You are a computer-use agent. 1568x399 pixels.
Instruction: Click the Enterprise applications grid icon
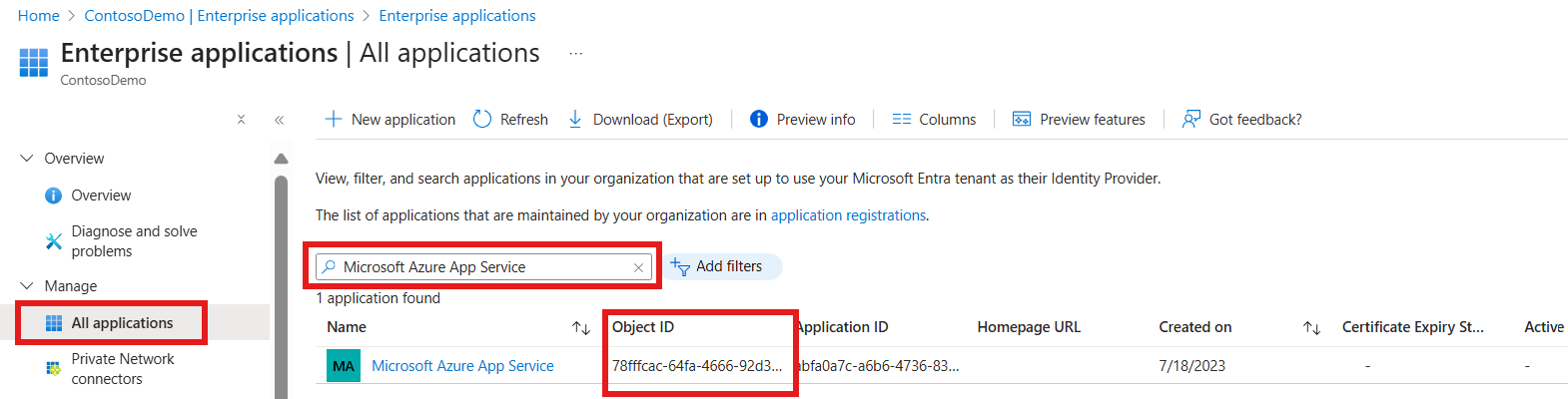tap(34, 62)
